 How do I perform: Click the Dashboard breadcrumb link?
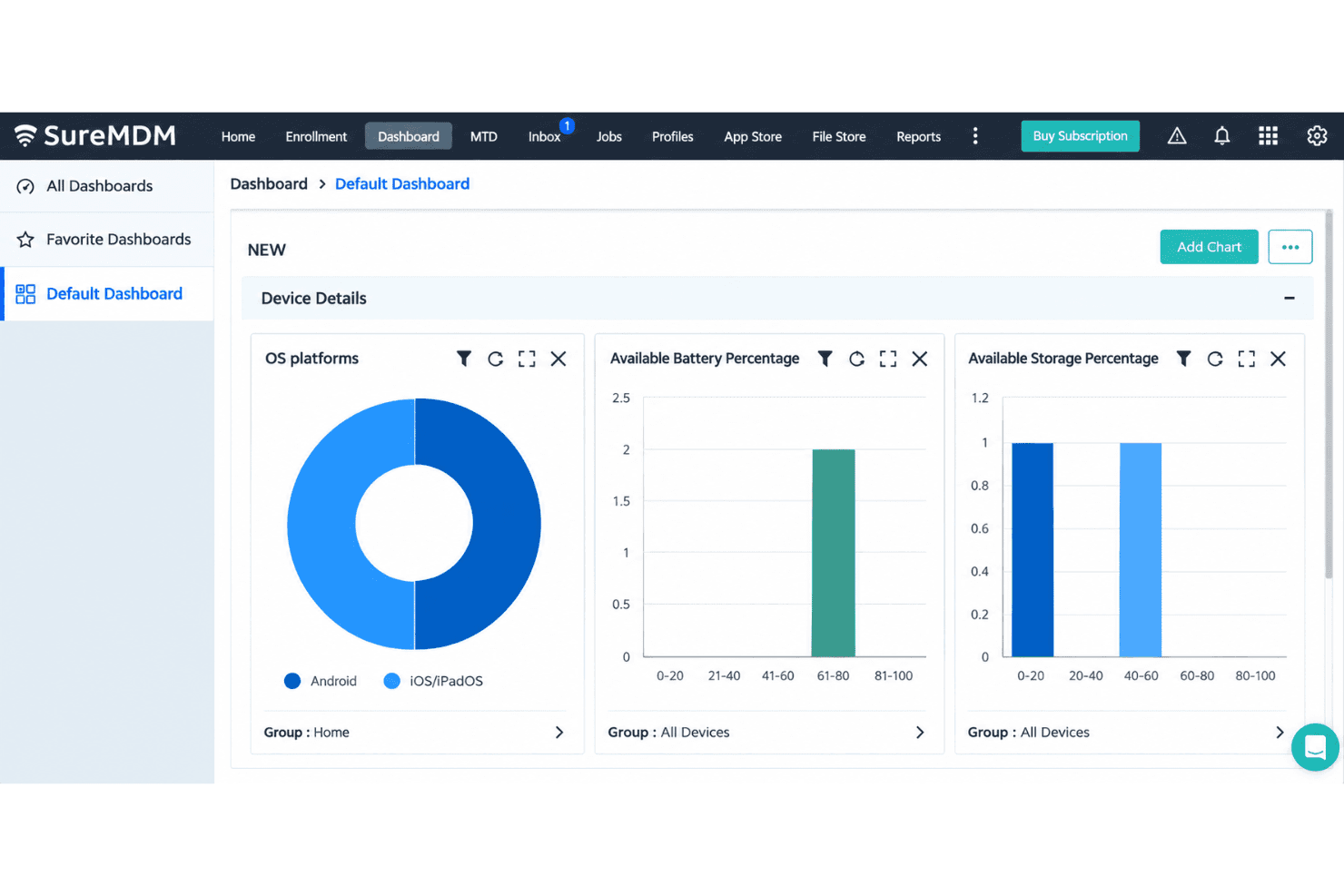pos(269,184)
